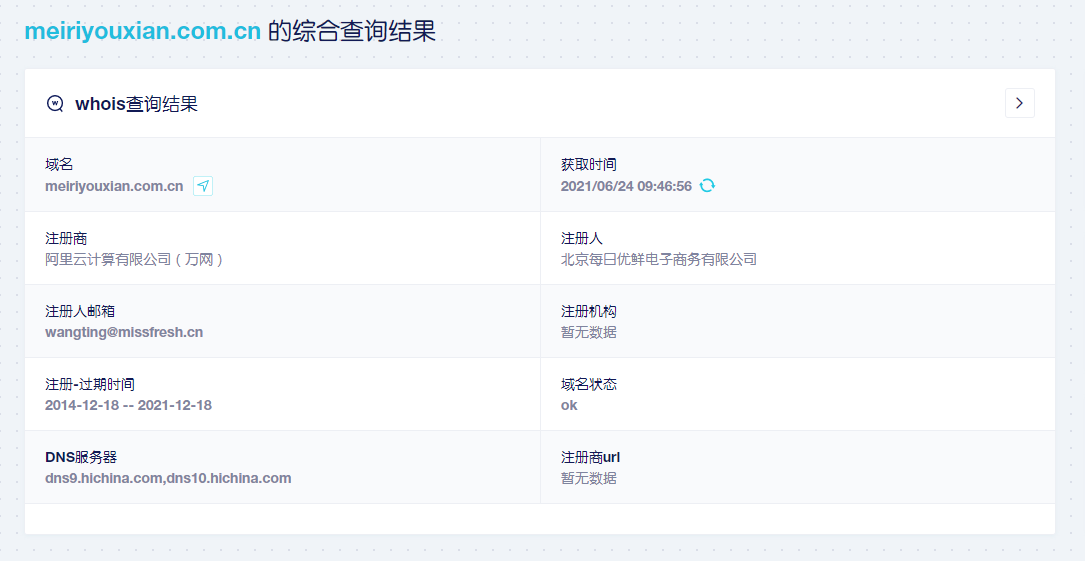This screenshot has height=561, width=1085.
Task: Click the DNS servers dns9.hichina.com,dns10.hichina.com
Action: click(x=168, y=478)
